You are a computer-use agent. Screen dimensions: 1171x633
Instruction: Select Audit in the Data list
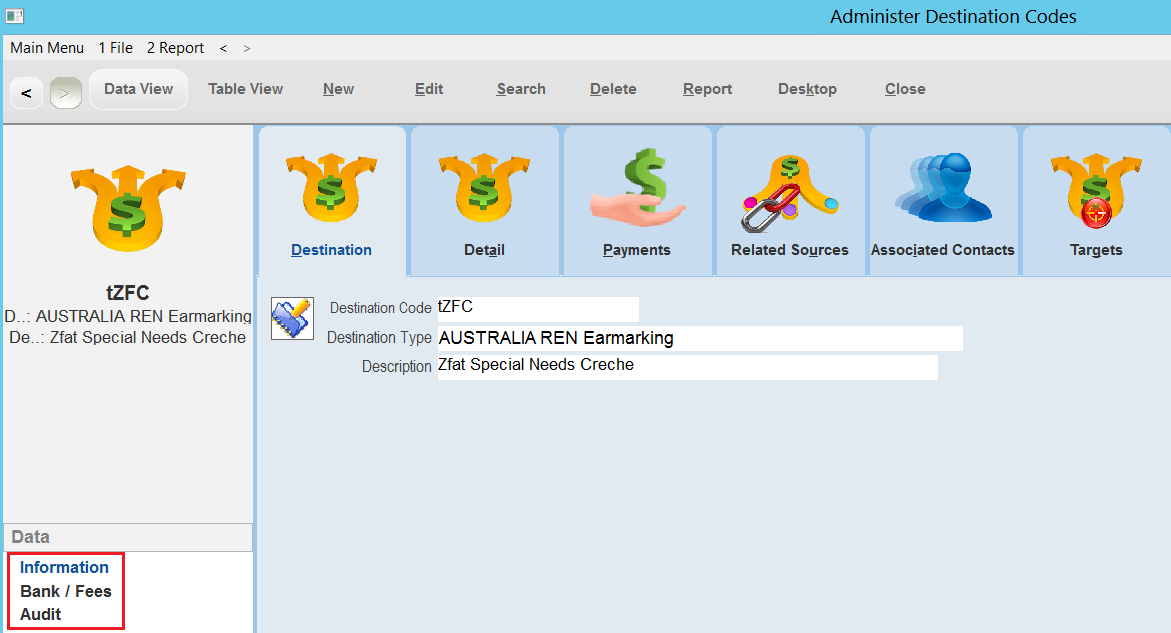tap(40, 614)
